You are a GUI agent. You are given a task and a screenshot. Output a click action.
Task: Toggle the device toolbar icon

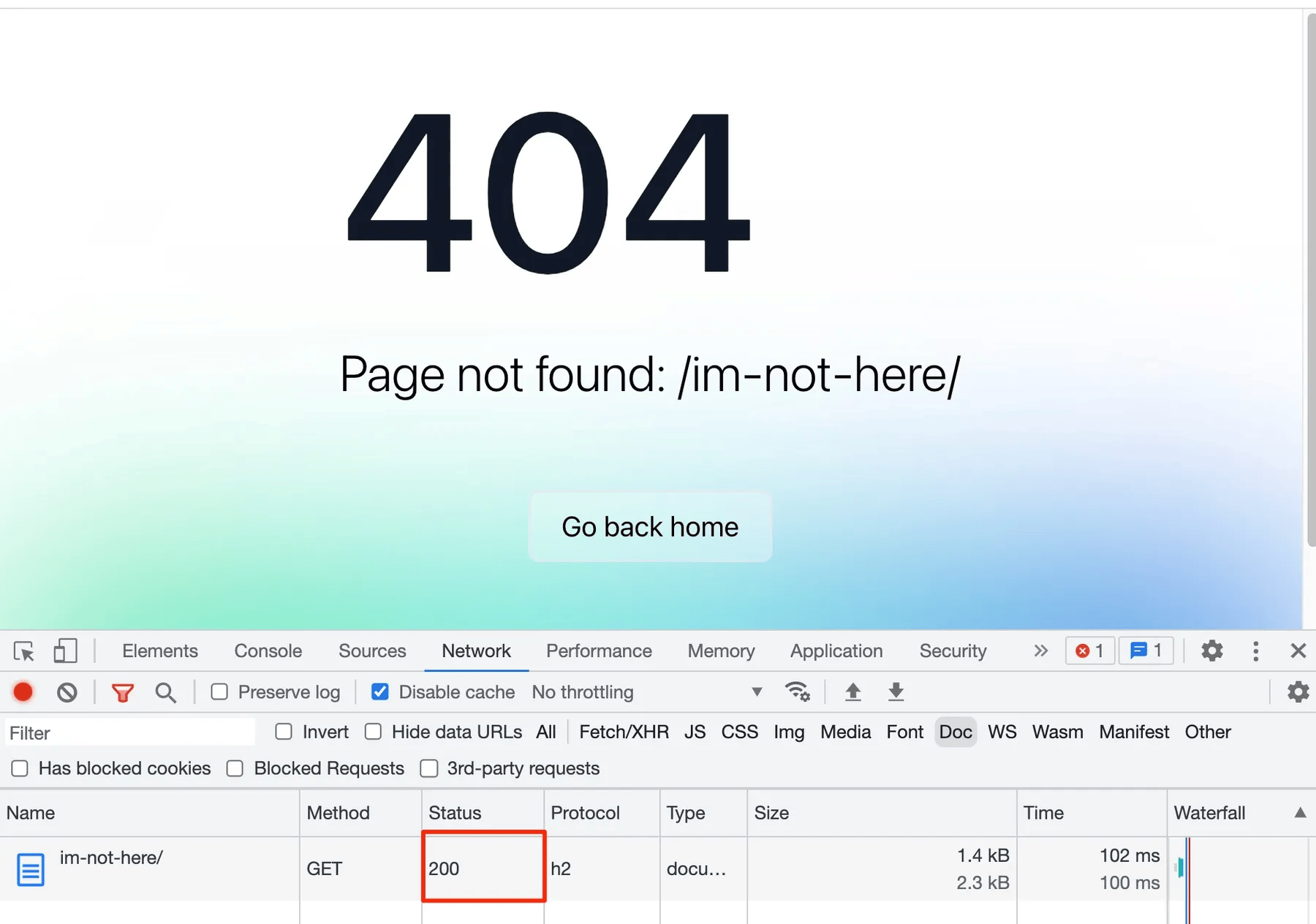[65, 651]
